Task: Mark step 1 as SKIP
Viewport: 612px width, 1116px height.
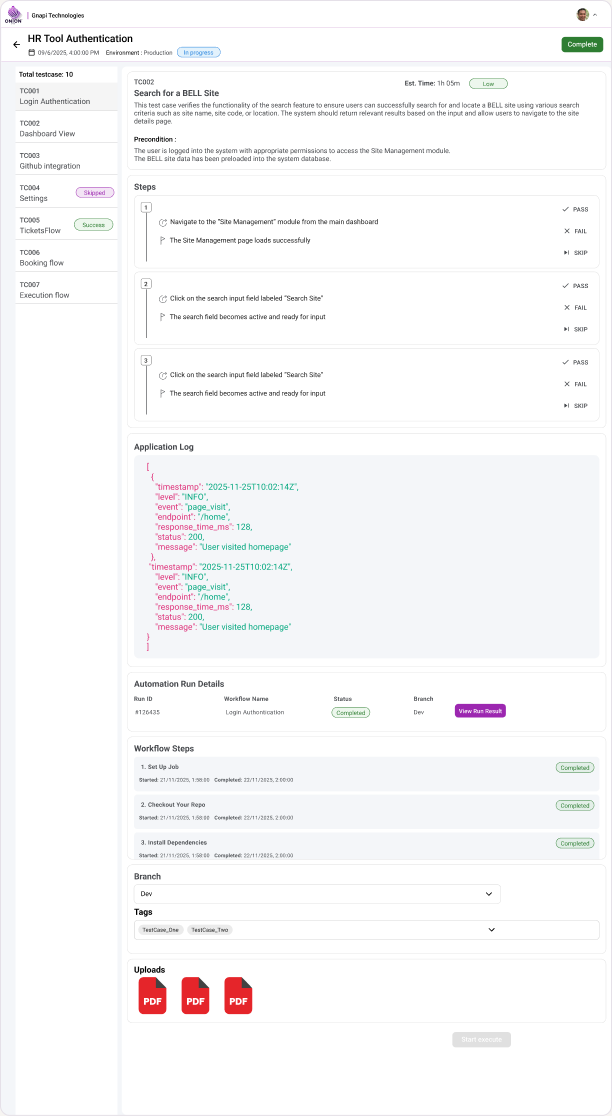Action: pyautogui.click(x=575, y=253)
